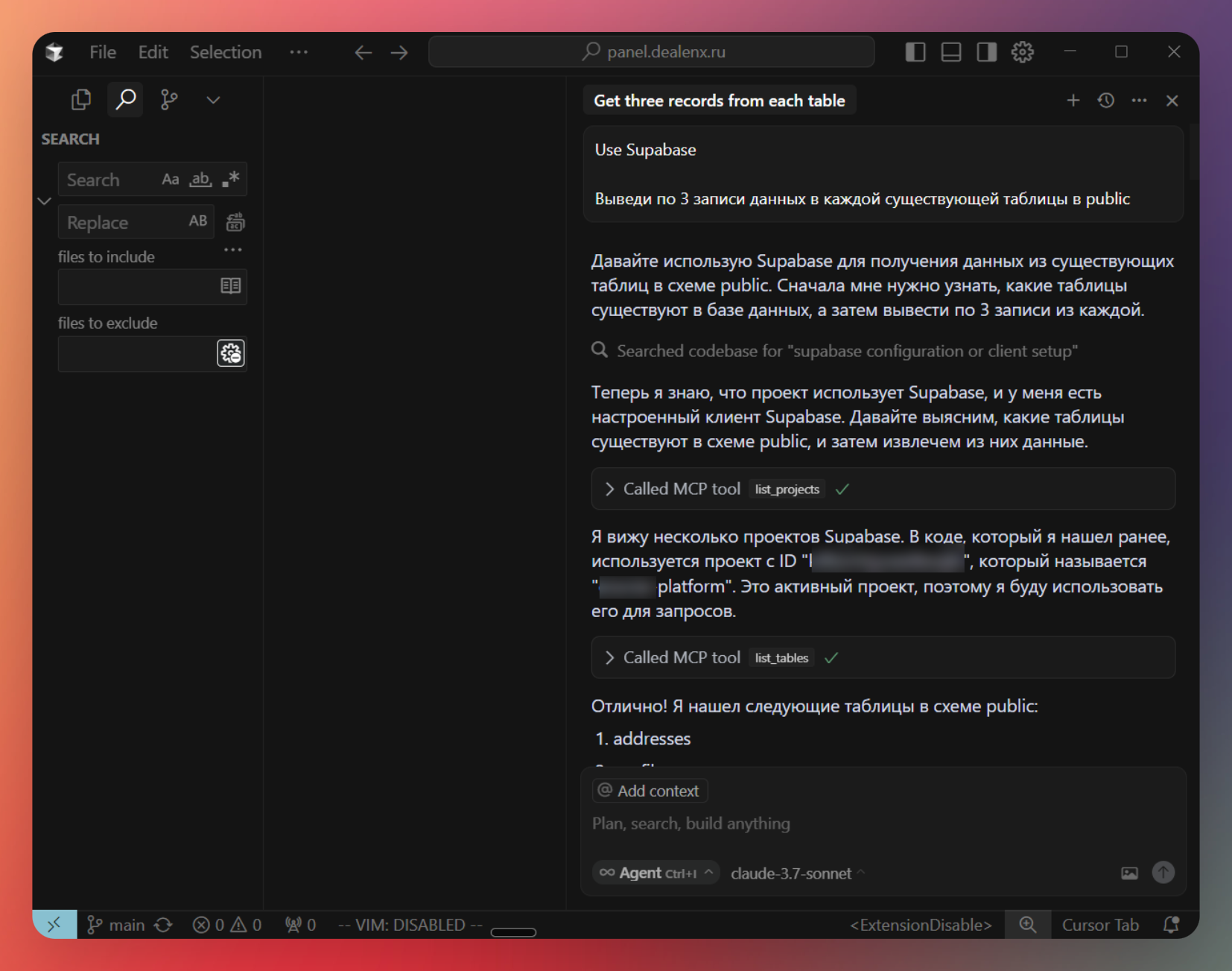This screenshot has width=1232, height=971.
Task: Toggle bottom panel layout icon
Action: click(951, 52)
